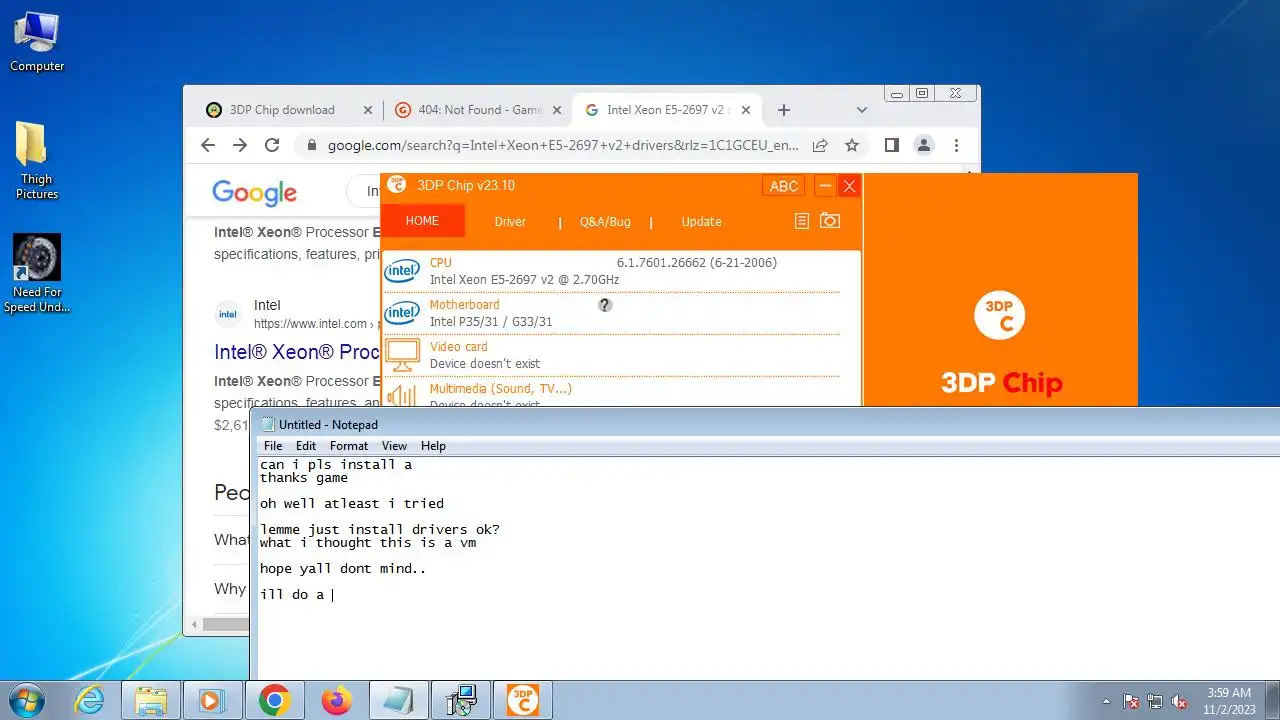
Task: Close the 3DP Chip download tab
Action: pos(367,110)
